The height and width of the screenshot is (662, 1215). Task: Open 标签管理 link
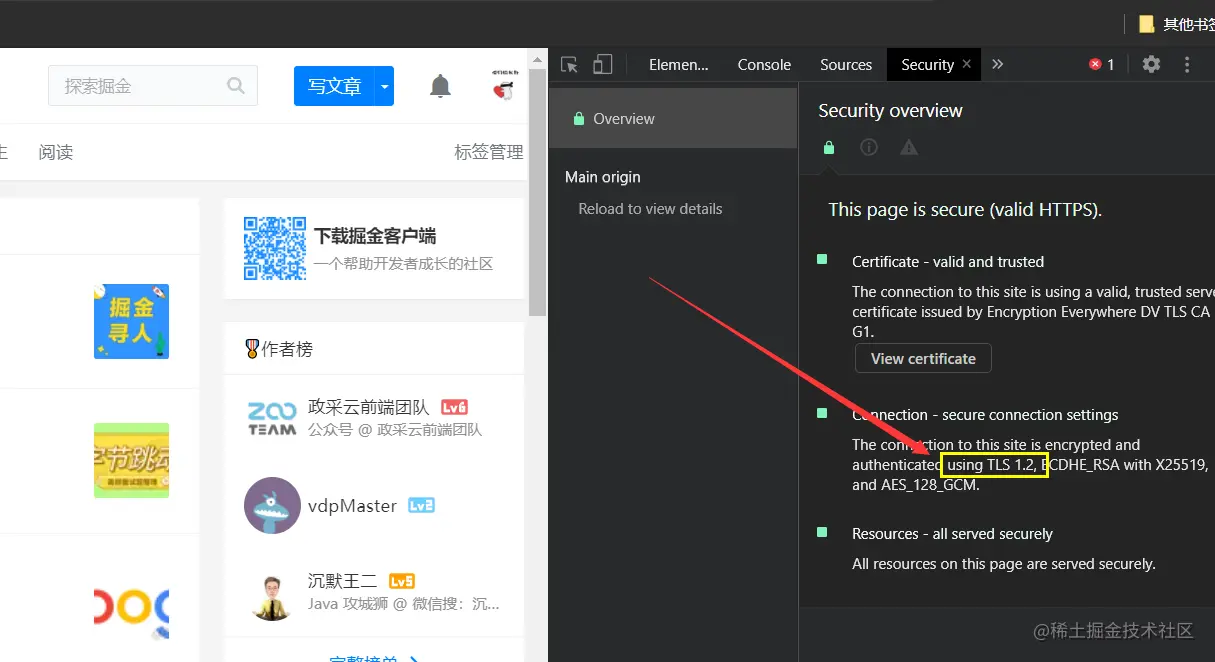[x=489, y=152]
